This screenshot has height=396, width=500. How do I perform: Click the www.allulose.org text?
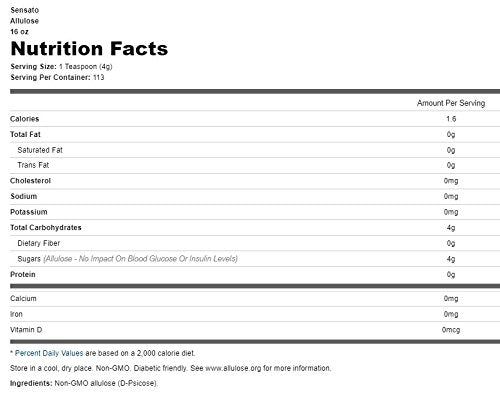pos(233,368)
